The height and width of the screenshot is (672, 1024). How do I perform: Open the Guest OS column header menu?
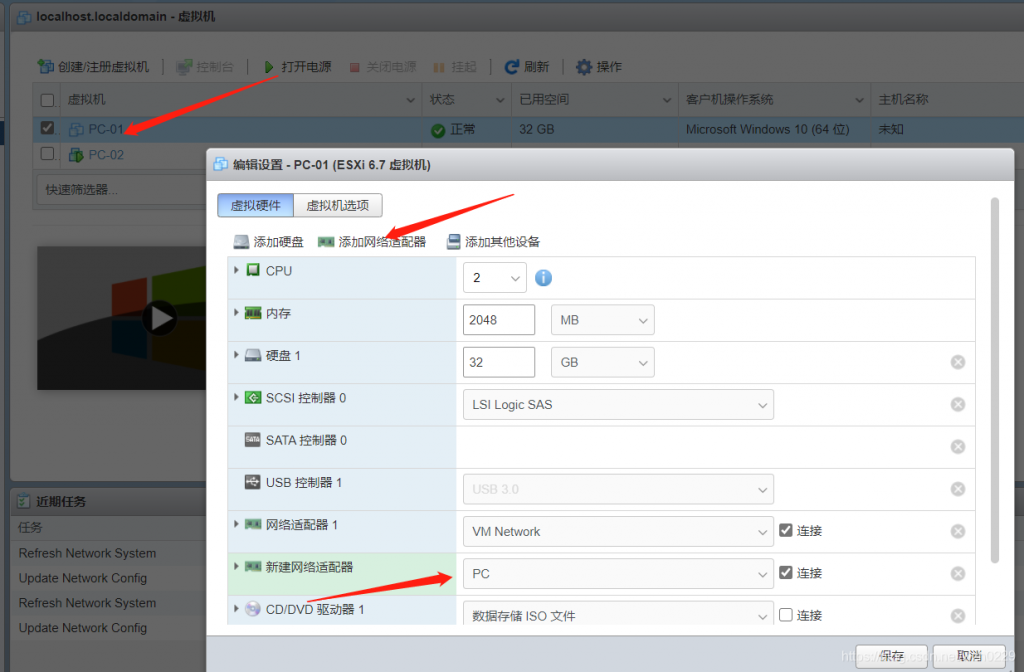[859, 100]
